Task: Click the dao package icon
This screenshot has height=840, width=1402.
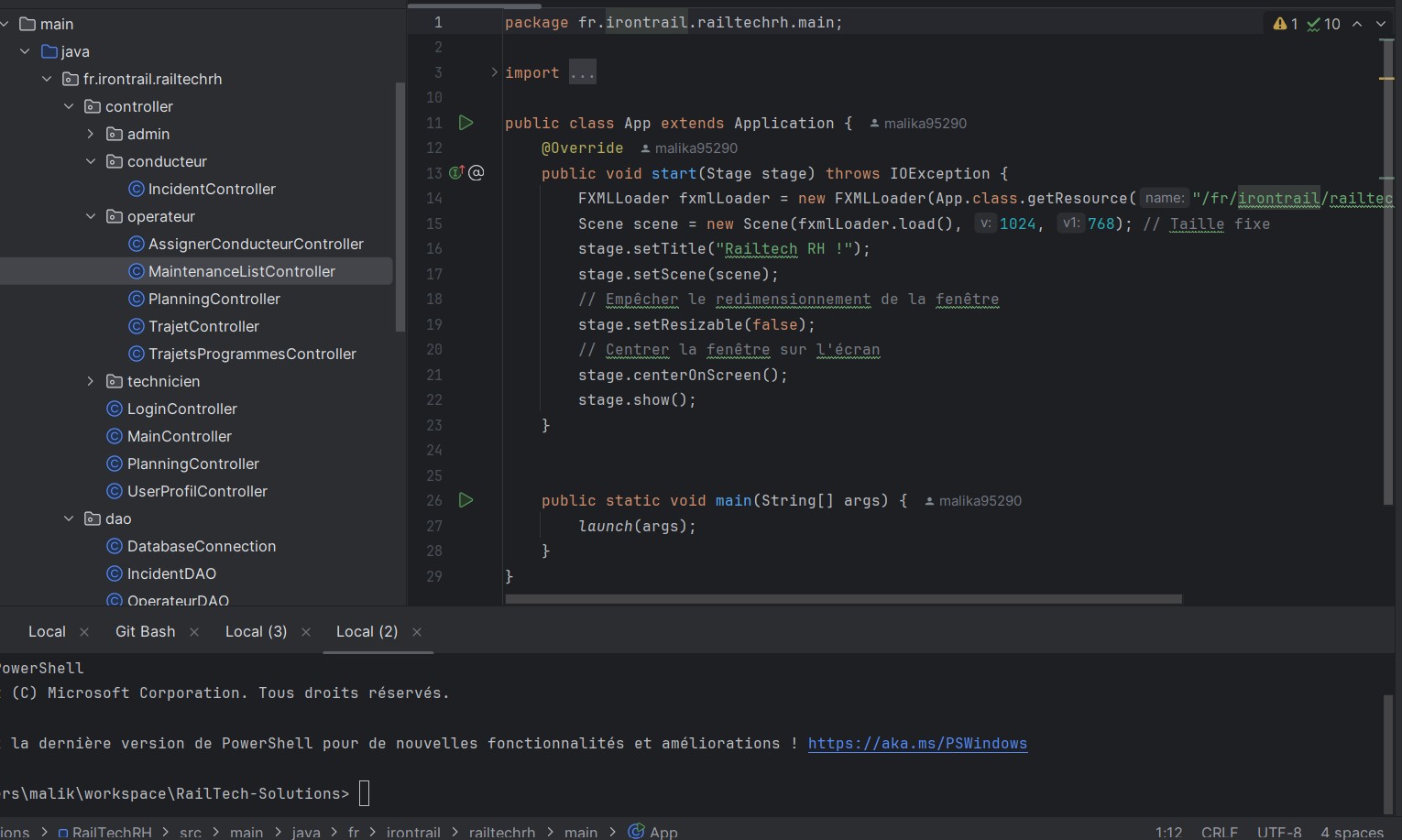Action: coord(93,518)
